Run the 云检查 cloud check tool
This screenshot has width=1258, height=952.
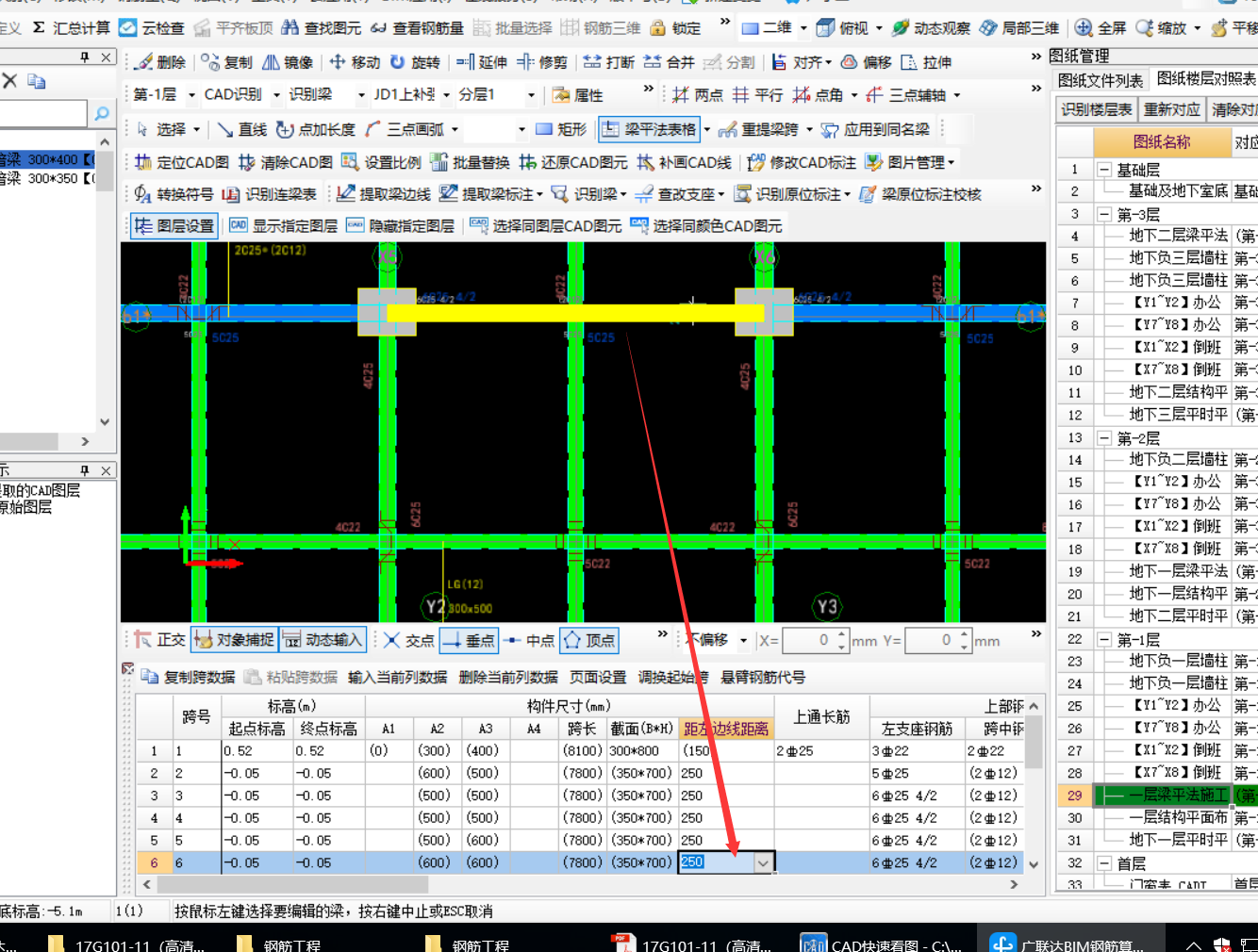coord(151,27)
